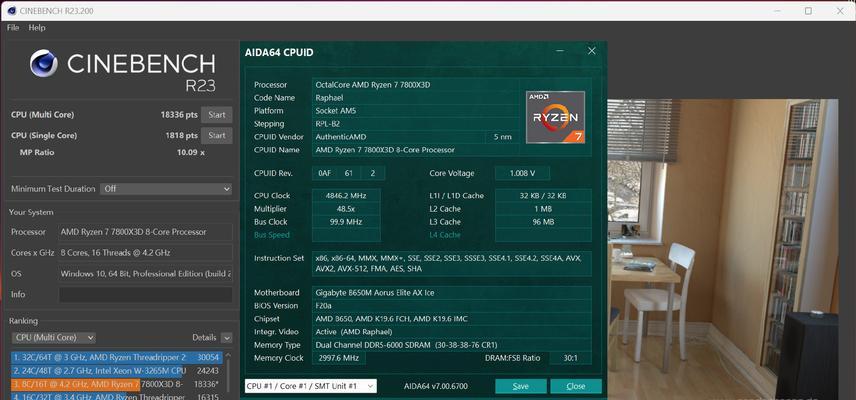Click the Instruction Set list field
The width and height of the screenshot is (856, 400).
pyautogui.click(x=451, y=264)
